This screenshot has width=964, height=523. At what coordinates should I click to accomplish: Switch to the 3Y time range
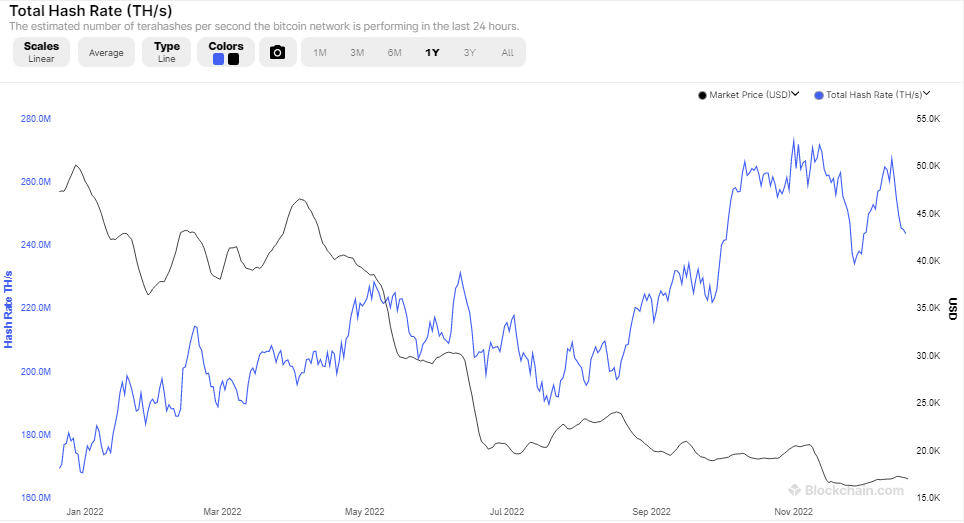(470, 53)
